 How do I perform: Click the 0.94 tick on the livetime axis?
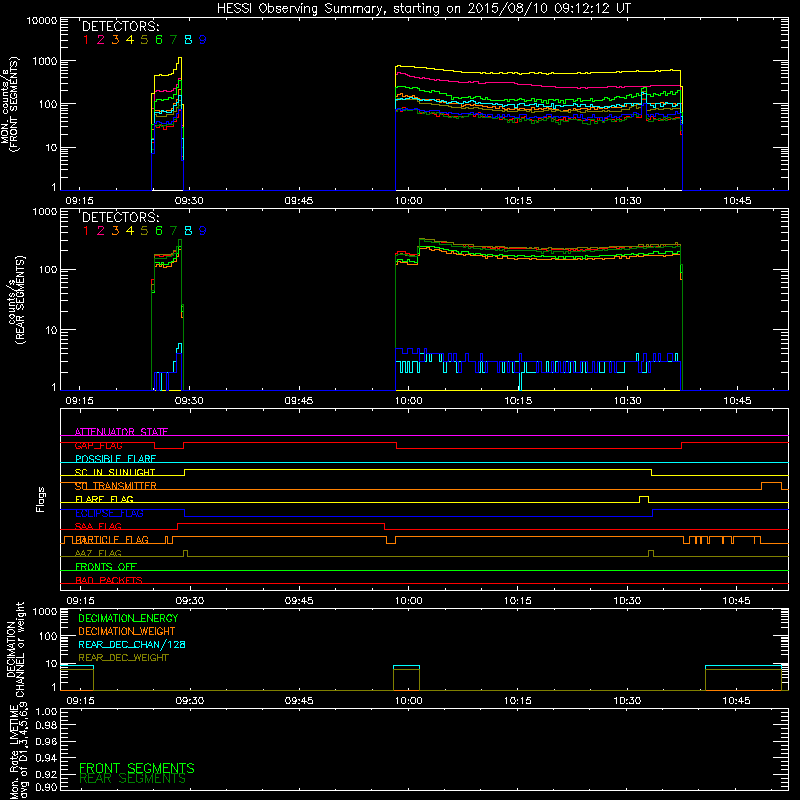(46, 758)
